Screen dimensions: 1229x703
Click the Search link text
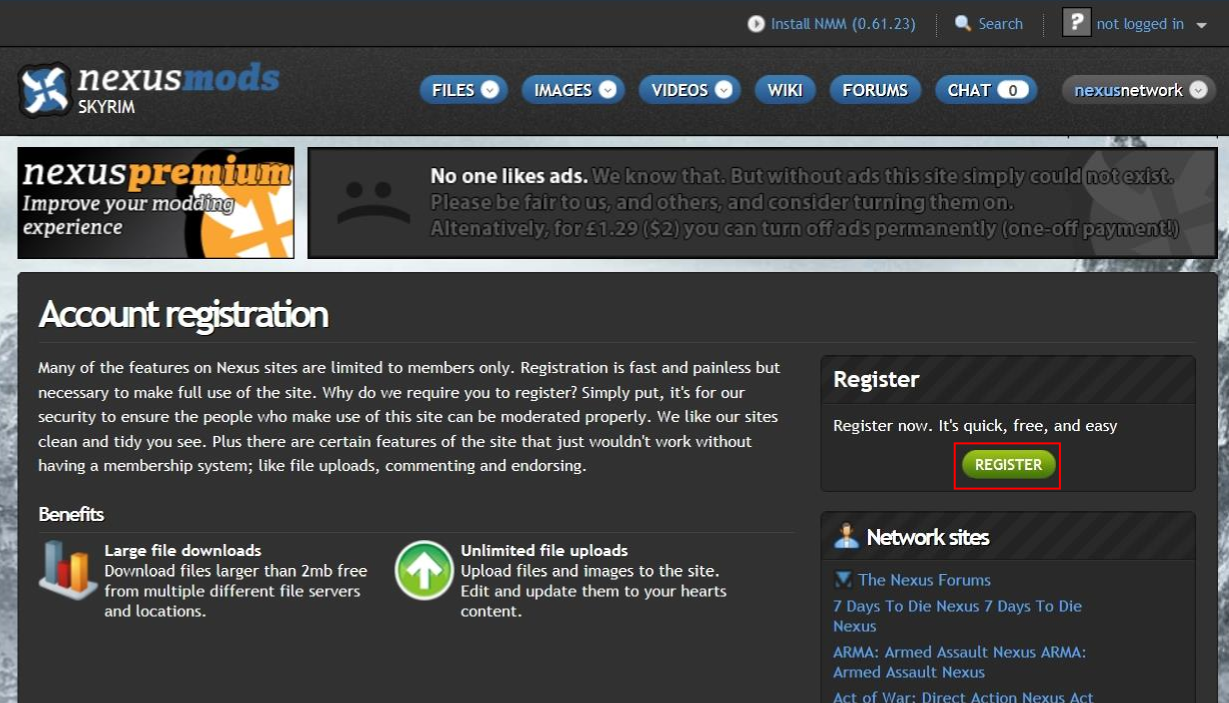(1000, 24)
